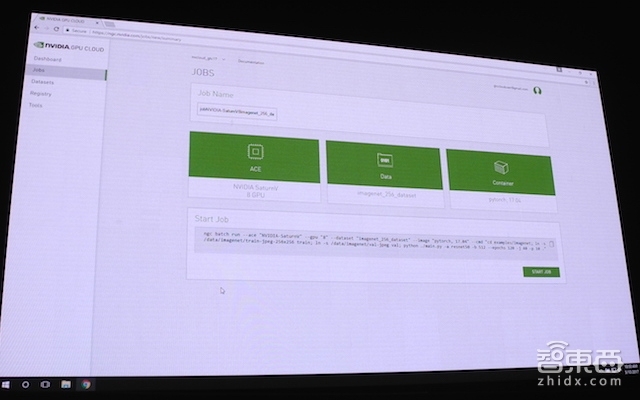
Task: Open File Explorer from the taskbar
Action: [x=65, y=384]
